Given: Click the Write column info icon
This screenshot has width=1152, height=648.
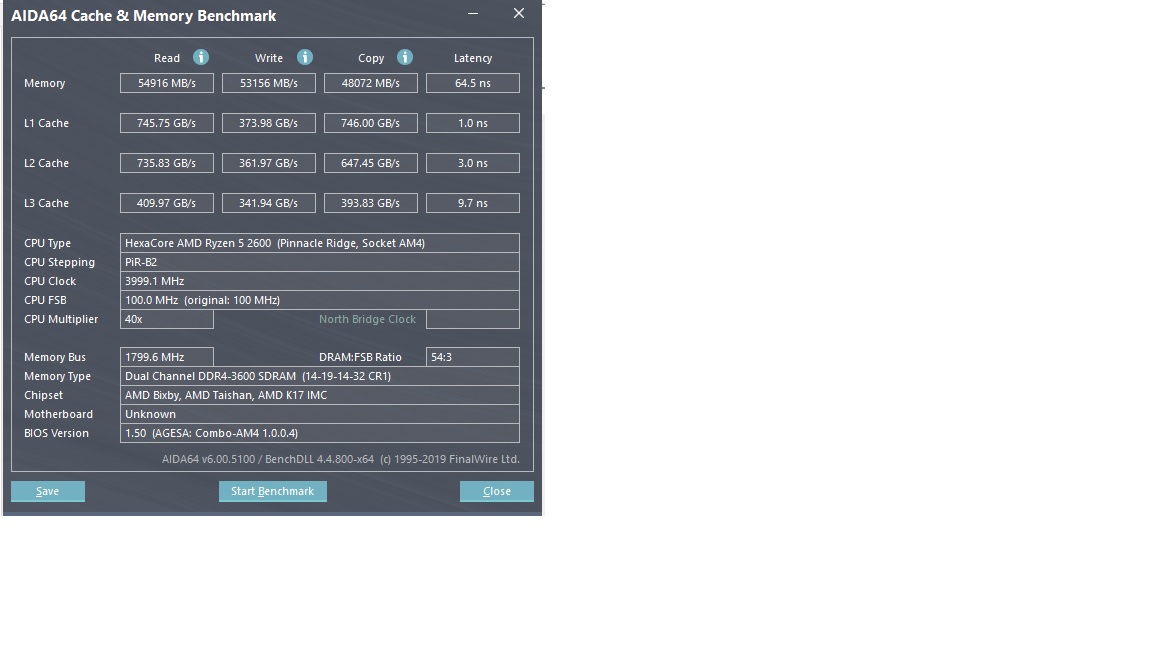Looking at the screenshot, I should (305, 57).
